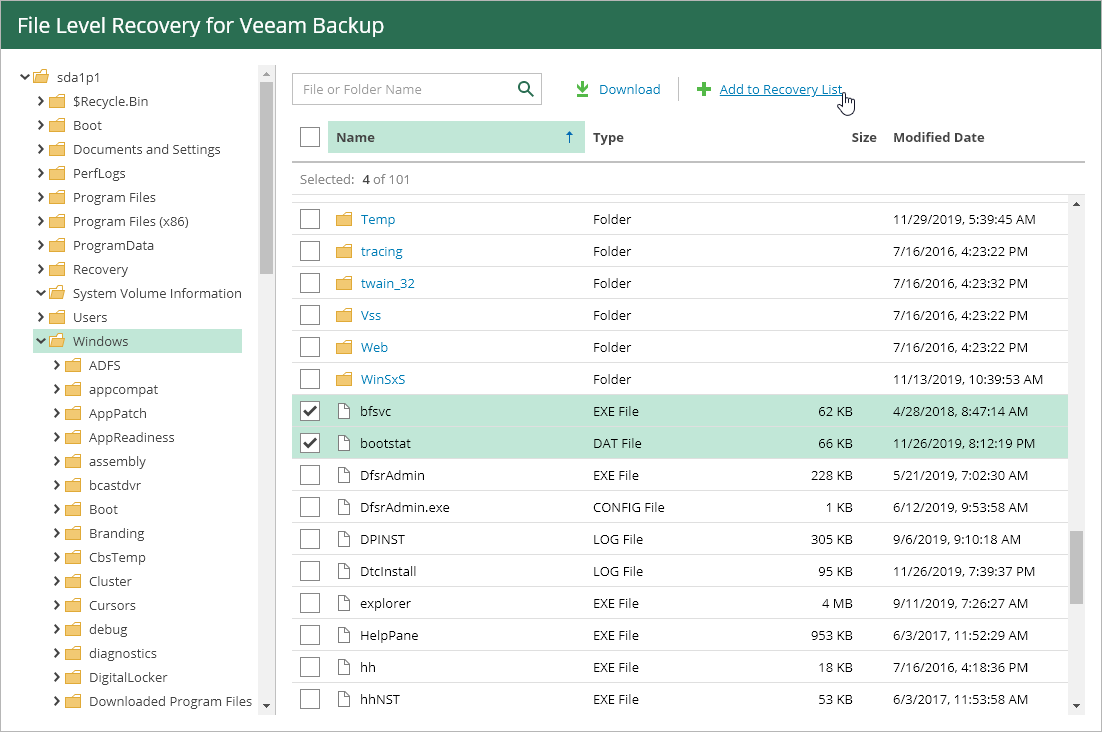
Task: Expand the diagnostics tree node
Action: [x=57, y=653]
